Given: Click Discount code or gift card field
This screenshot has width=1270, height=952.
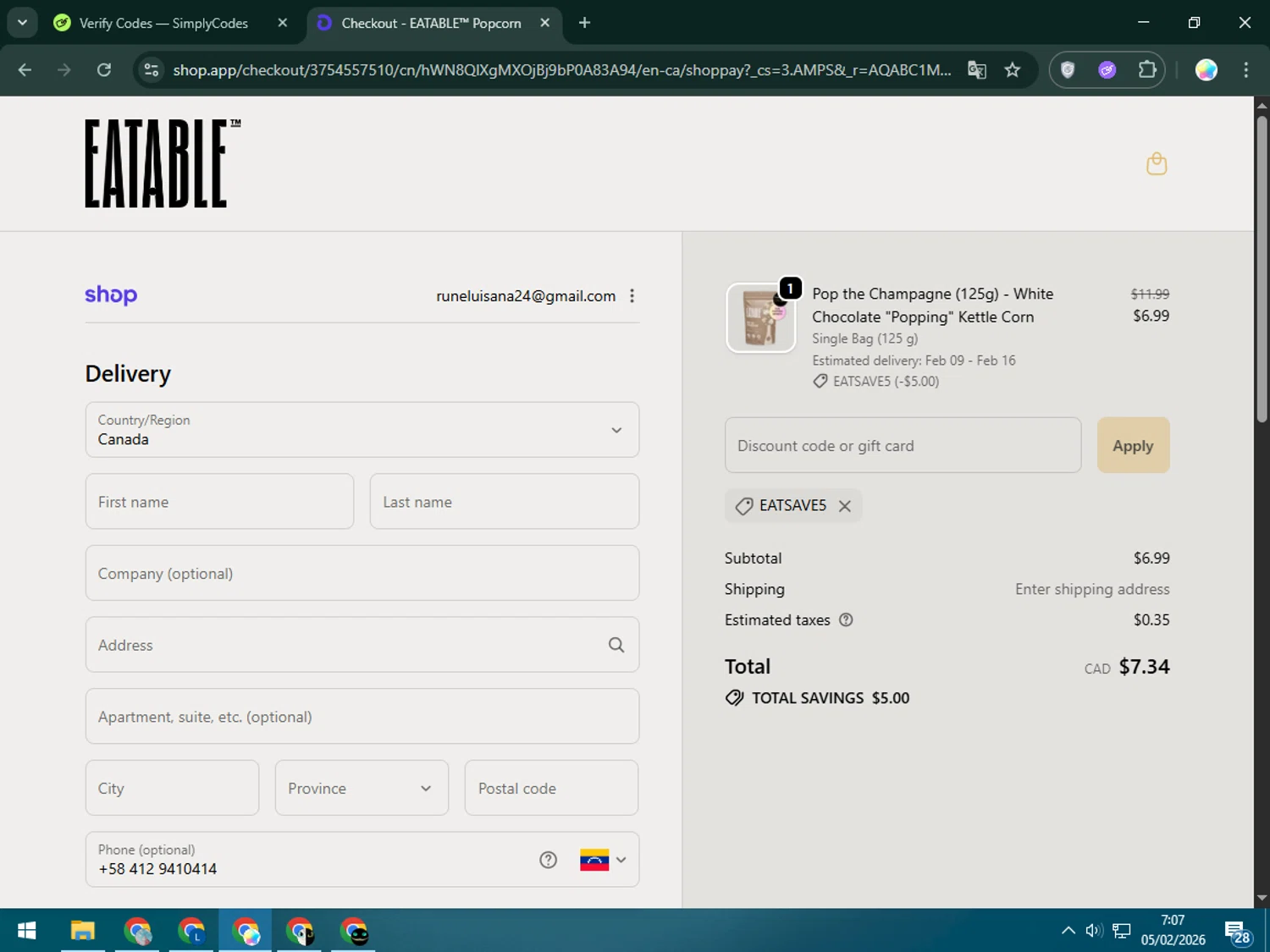Looking at the screenshot, I should click(x=903, y=445).
